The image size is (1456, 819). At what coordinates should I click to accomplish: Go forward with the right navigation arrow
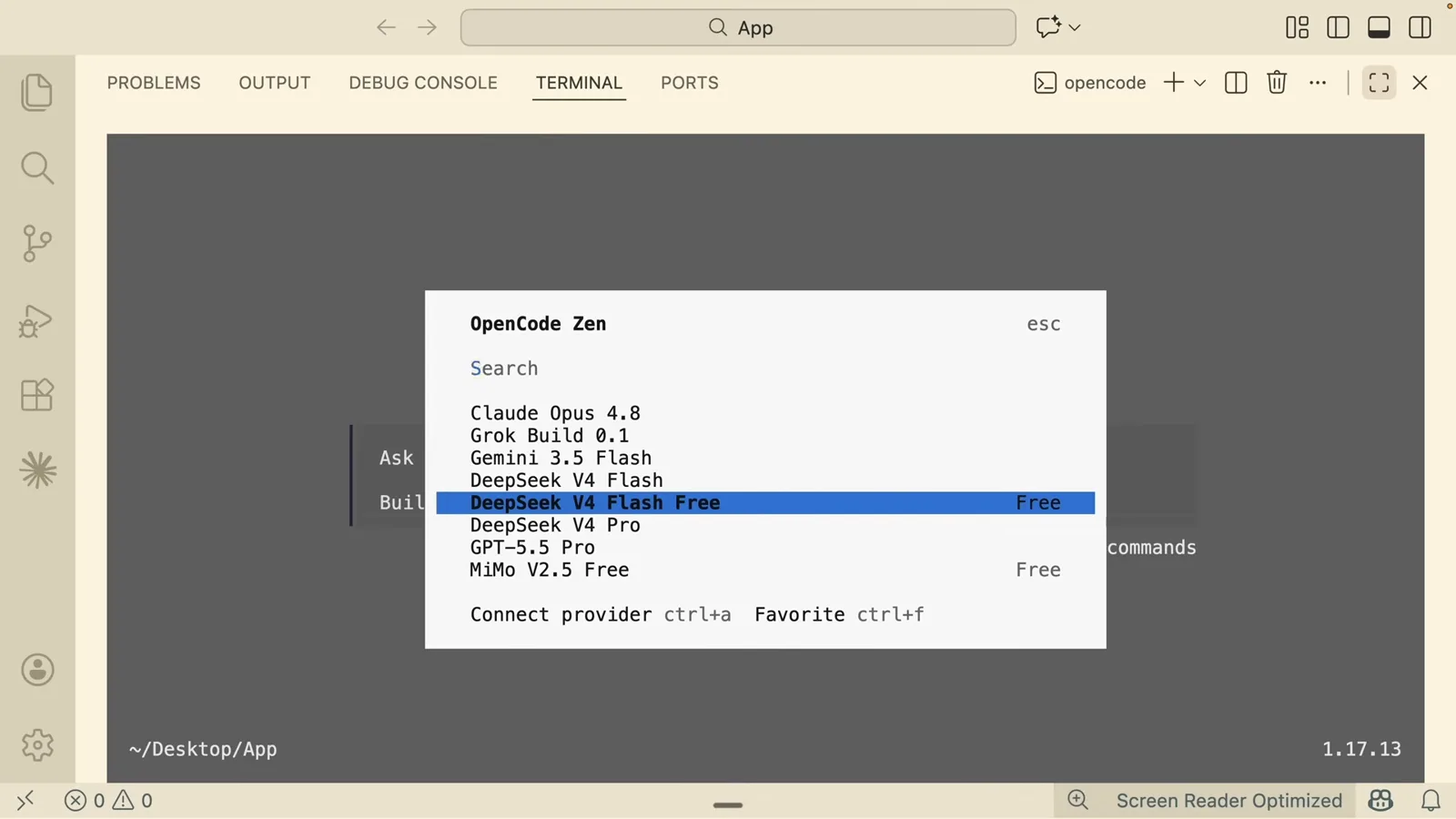click(x=427, y=27)
